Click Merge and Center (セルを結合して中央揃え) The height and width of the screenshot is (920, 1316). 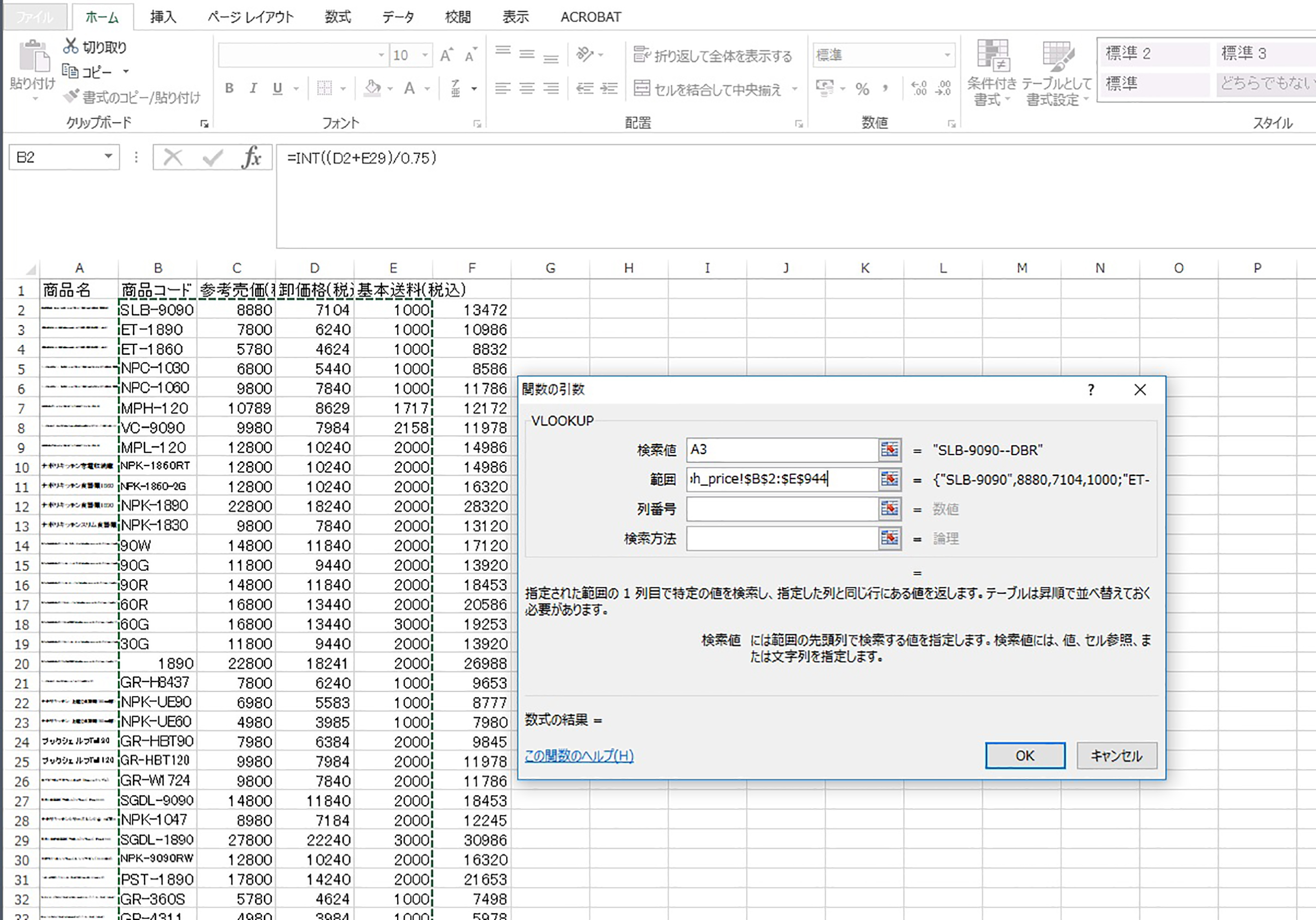click(707, 89)
